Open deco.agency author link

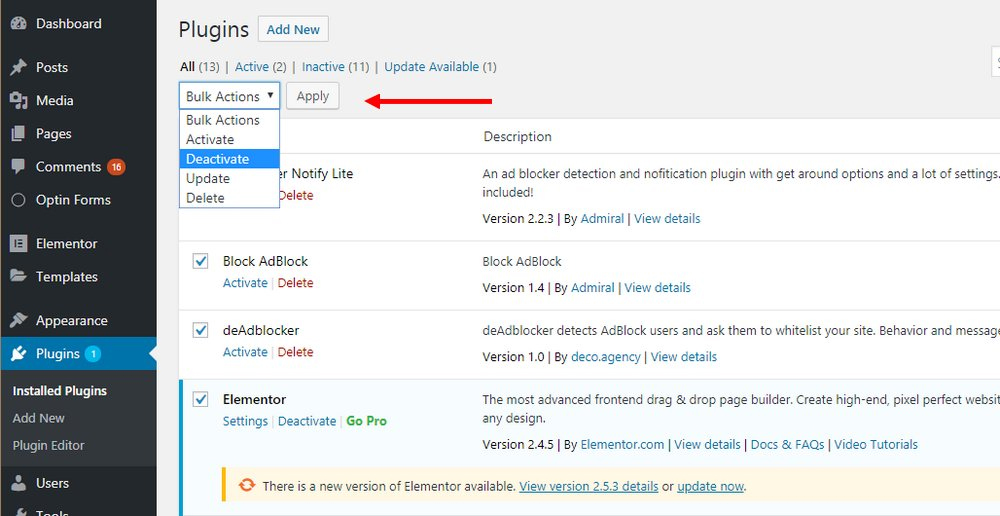click(606, 357)
